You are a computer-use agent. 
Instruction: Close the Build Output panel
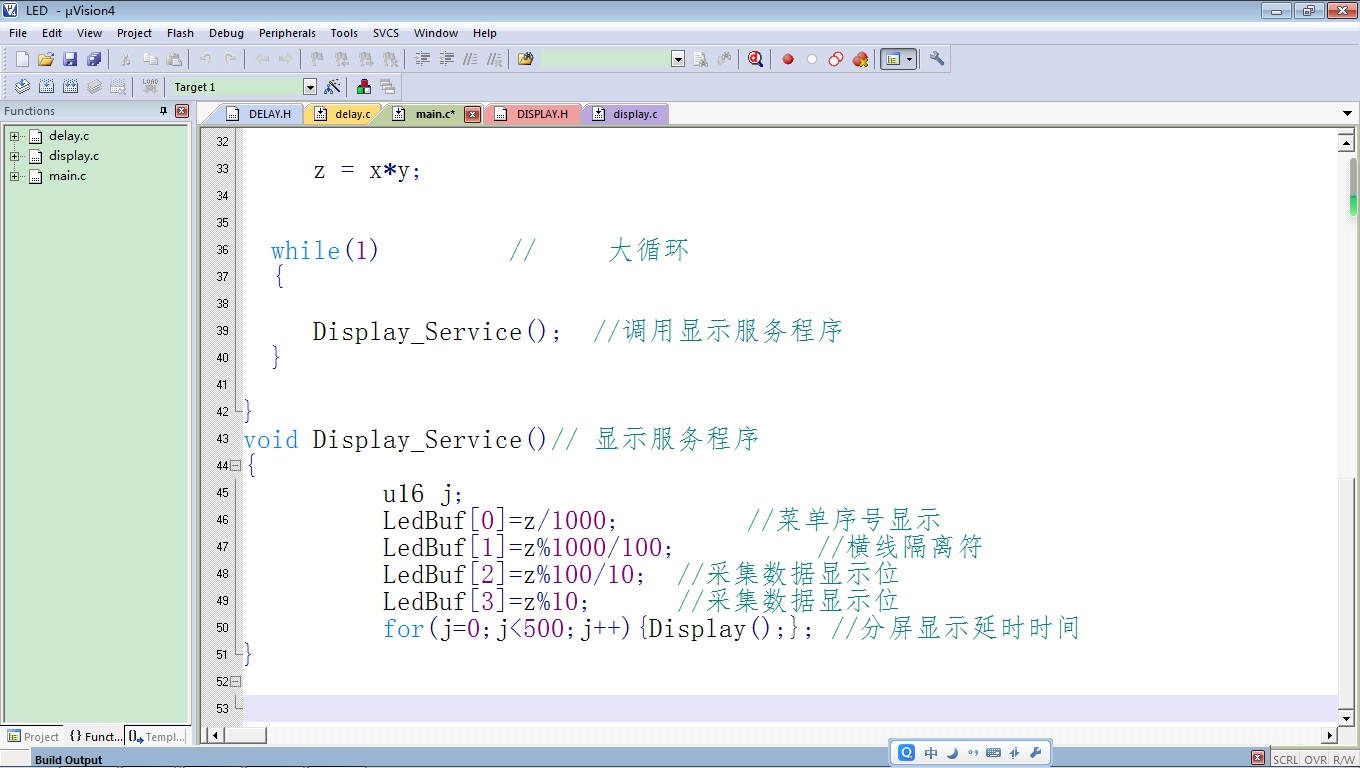(1258, 758)
